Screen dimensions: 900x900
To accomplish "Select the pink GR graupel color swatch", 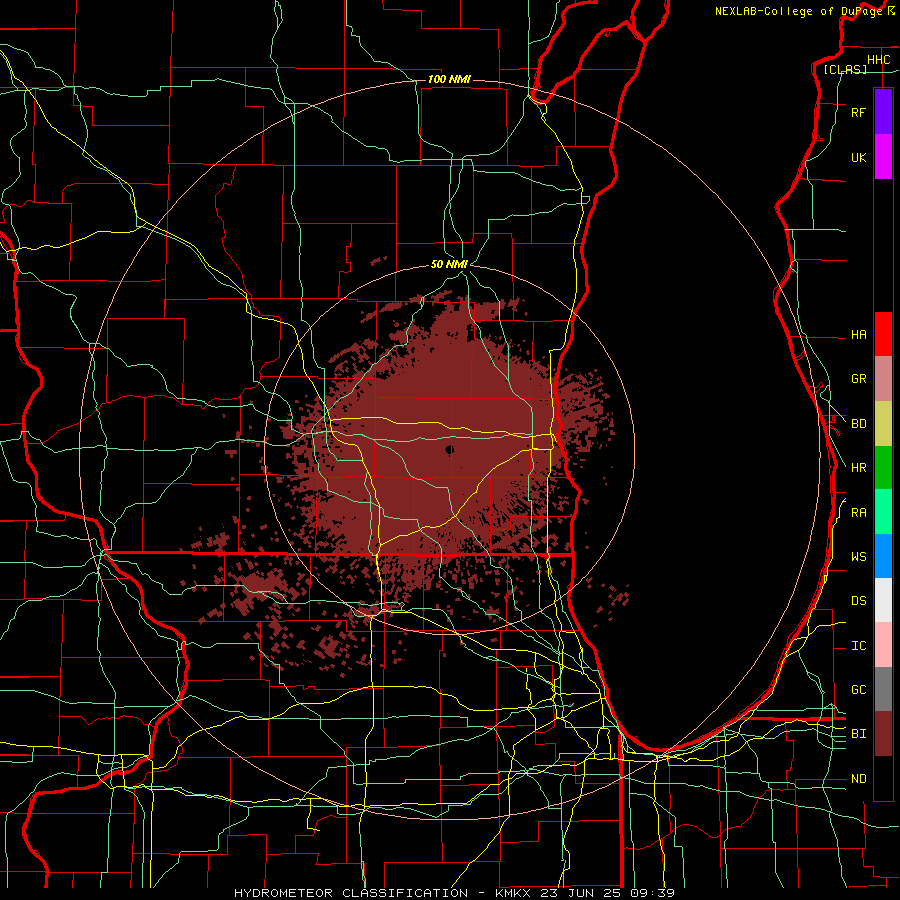I will click(x=883, y=379).
